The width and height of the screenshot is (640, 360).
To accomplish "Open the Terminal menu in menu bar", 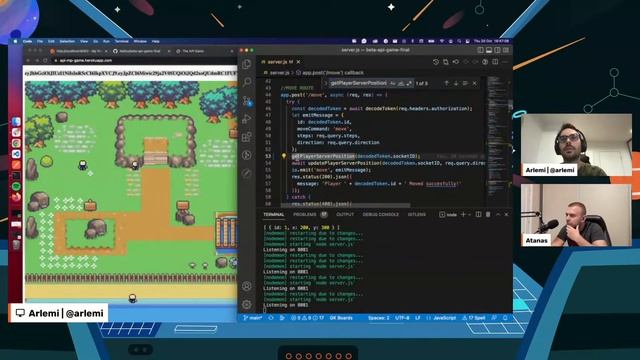I will tap(121, 41).
